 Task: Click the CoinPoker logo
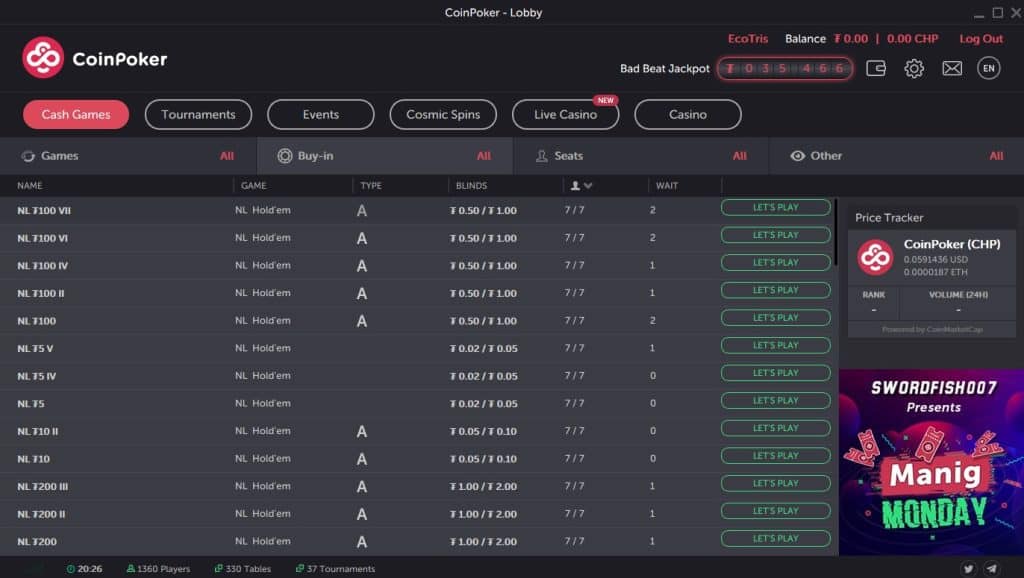point(95,57)
